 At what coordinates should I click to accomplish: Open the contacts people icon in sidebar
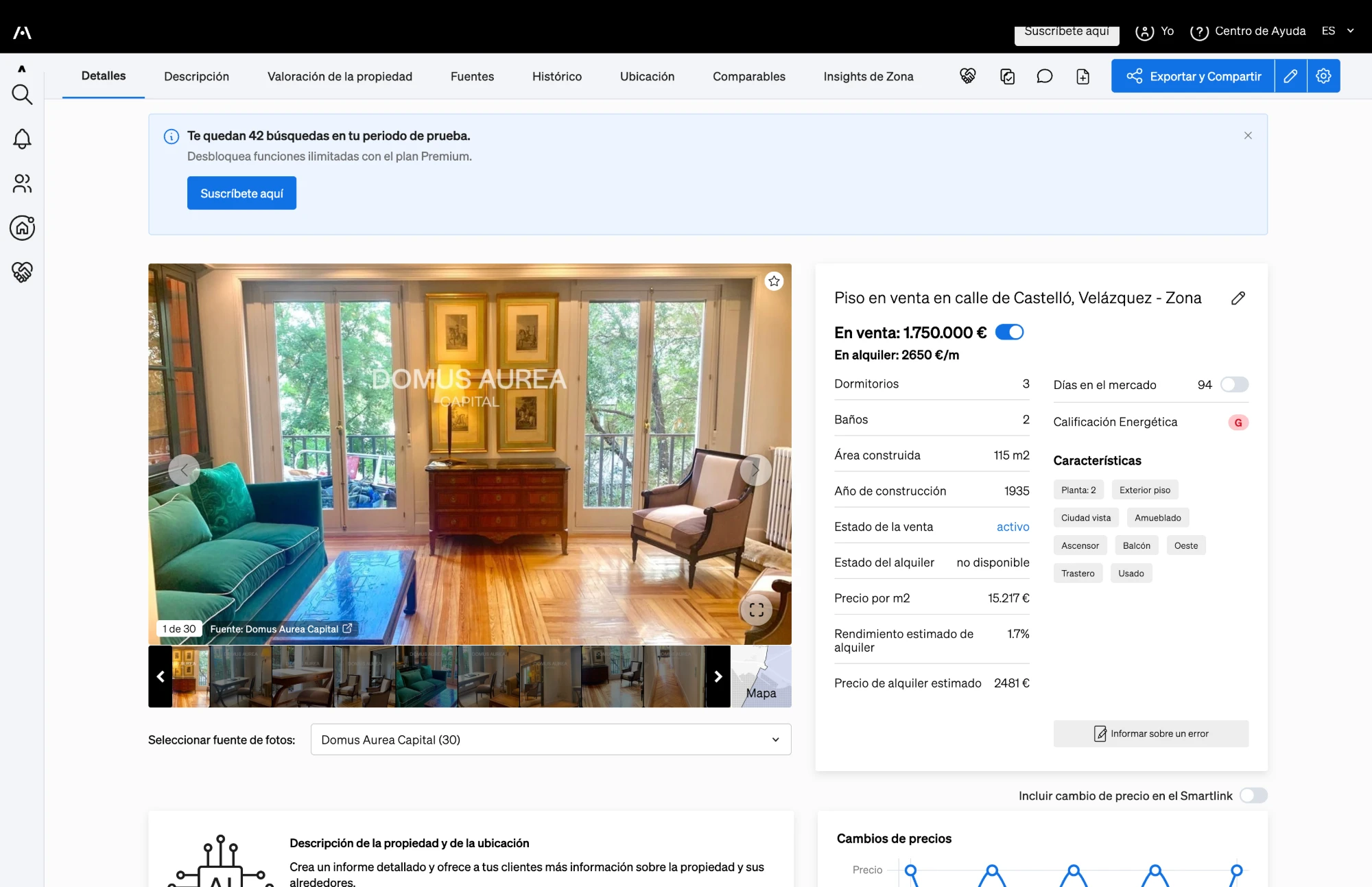point(22,184)
